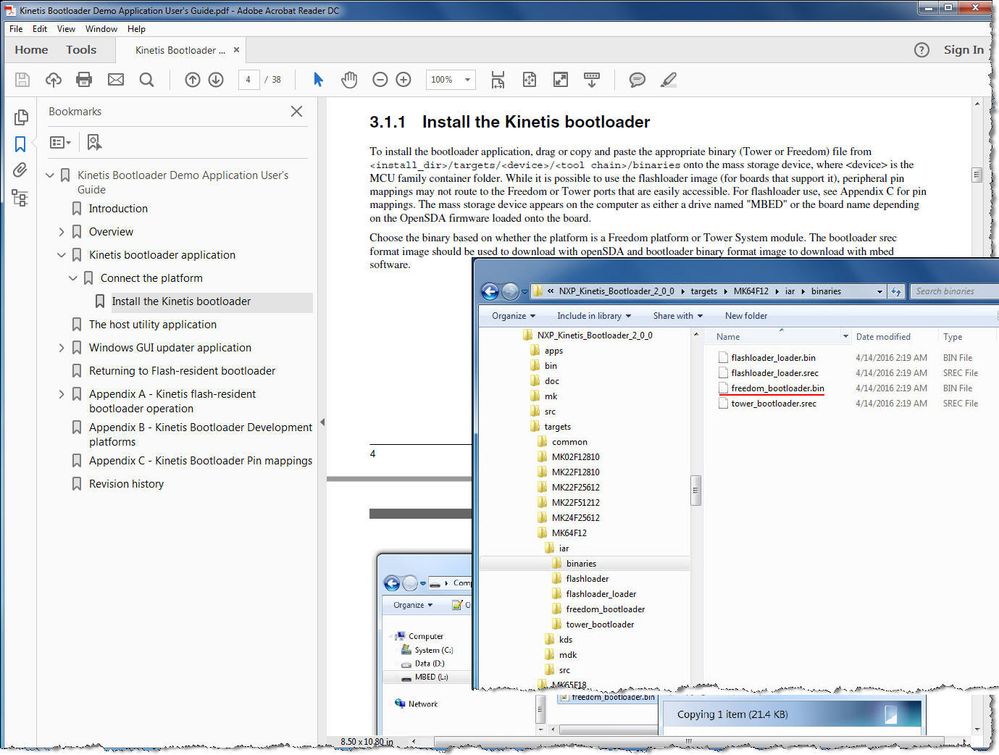Select Install the Kinetis bootloader bookmark
This screenshot has height=755, width=999.
(181, 301)
